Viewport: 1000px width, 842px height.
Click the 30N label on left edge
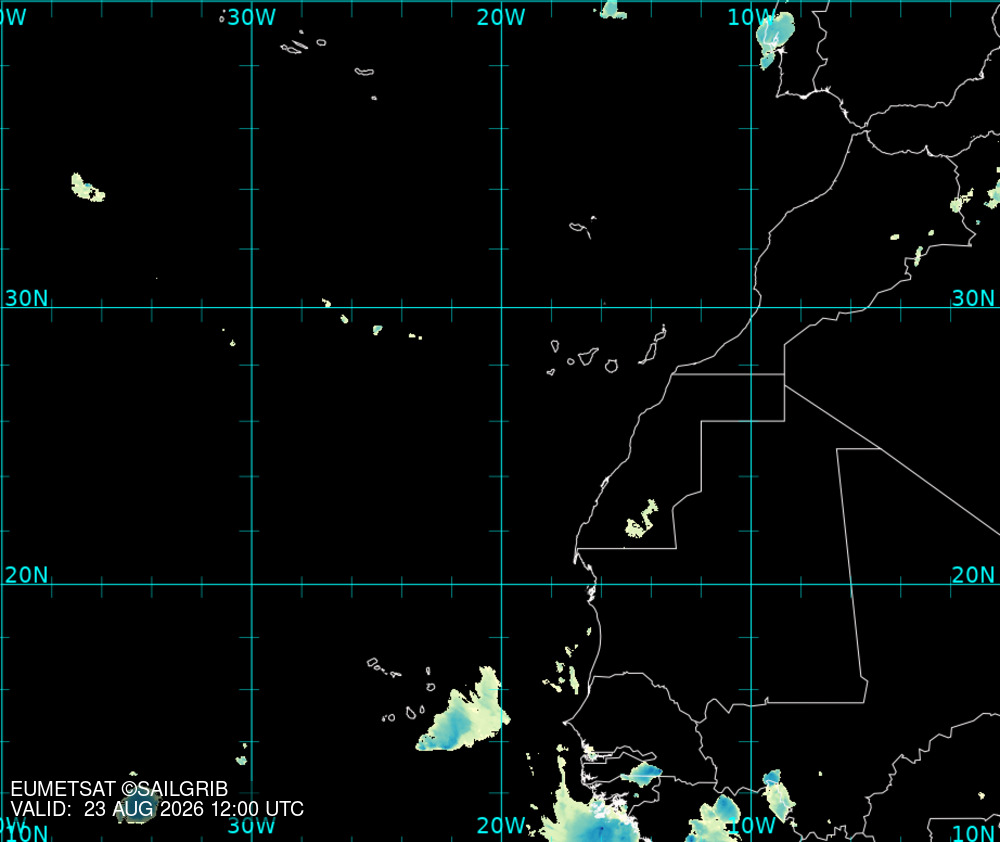click(x=26, y=298)
